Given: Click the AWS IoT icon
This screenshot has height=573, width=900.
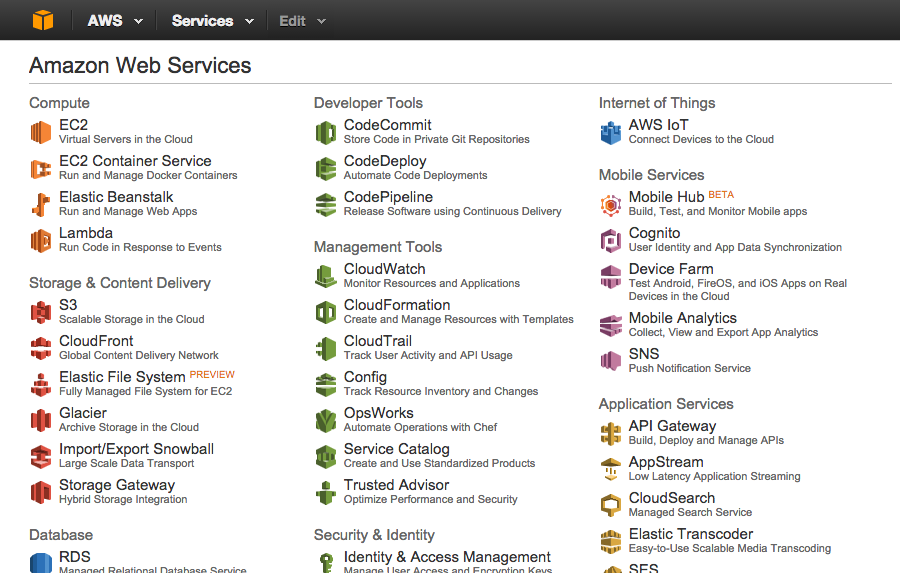Looking at the screenshot, I should (610, 133).
